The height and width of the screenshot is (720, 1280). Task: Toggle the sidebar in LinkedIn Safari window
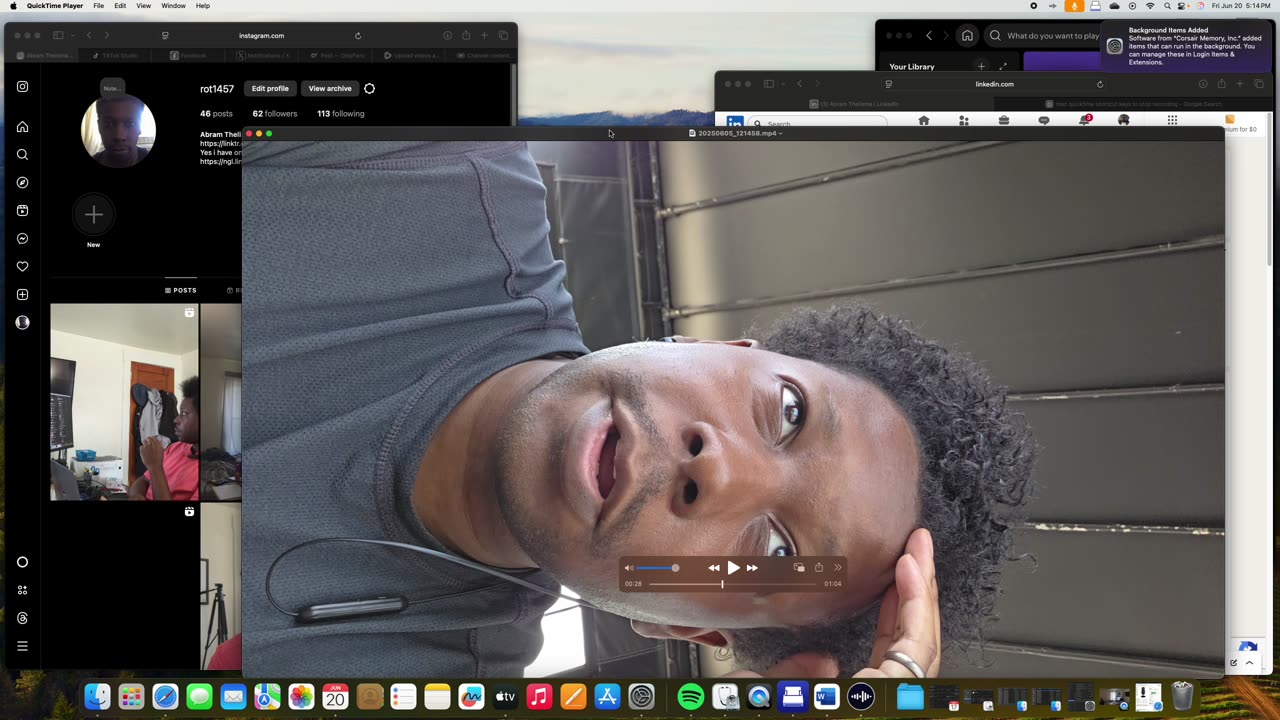(x=768, y=84)
